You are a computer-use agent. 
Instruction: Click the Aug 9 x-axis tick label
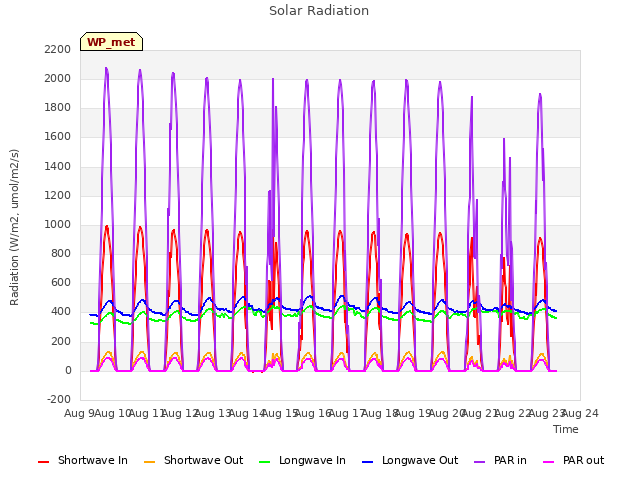[80, 413]
